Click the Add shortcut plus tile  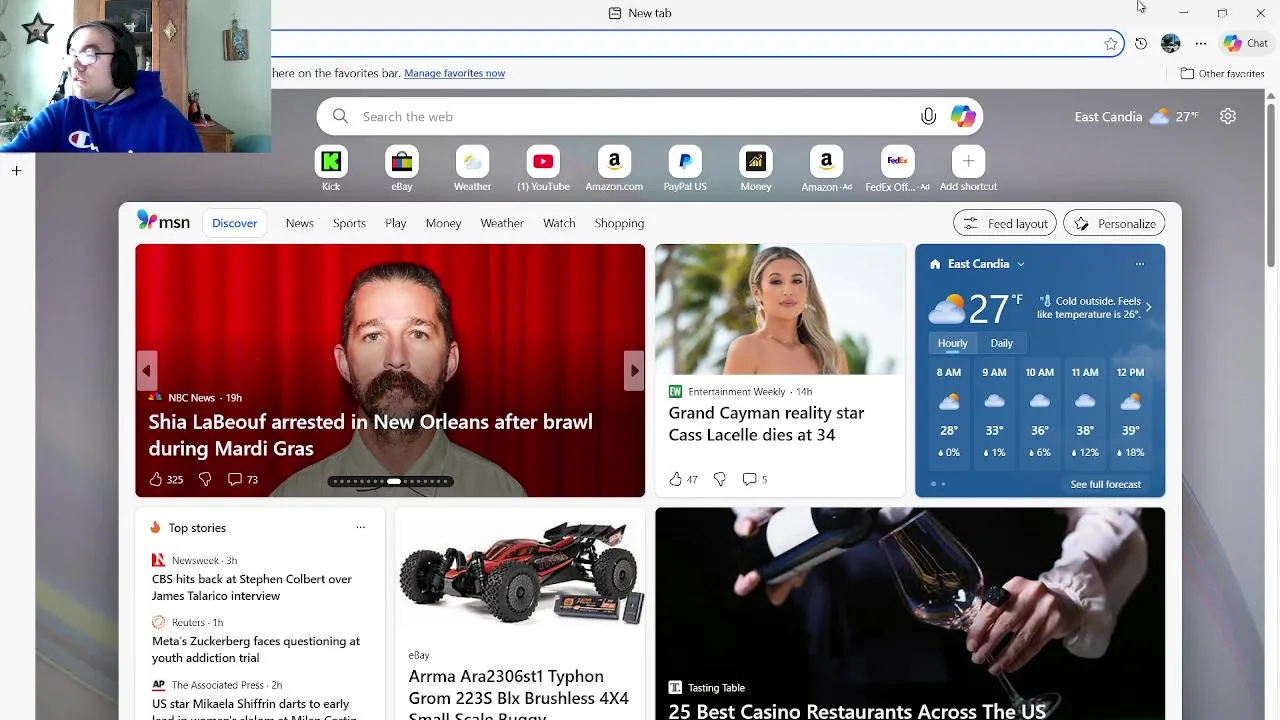coord(968,168)
